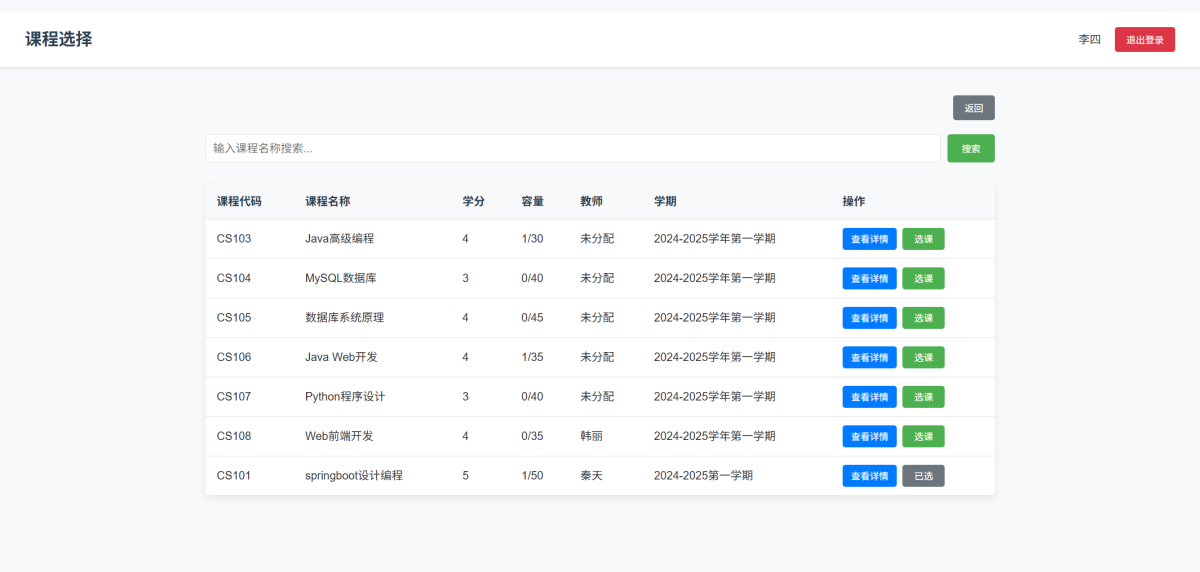Click the 课程选择 page title
Screen dimensions: 1200x572
[x=59, y=40]
